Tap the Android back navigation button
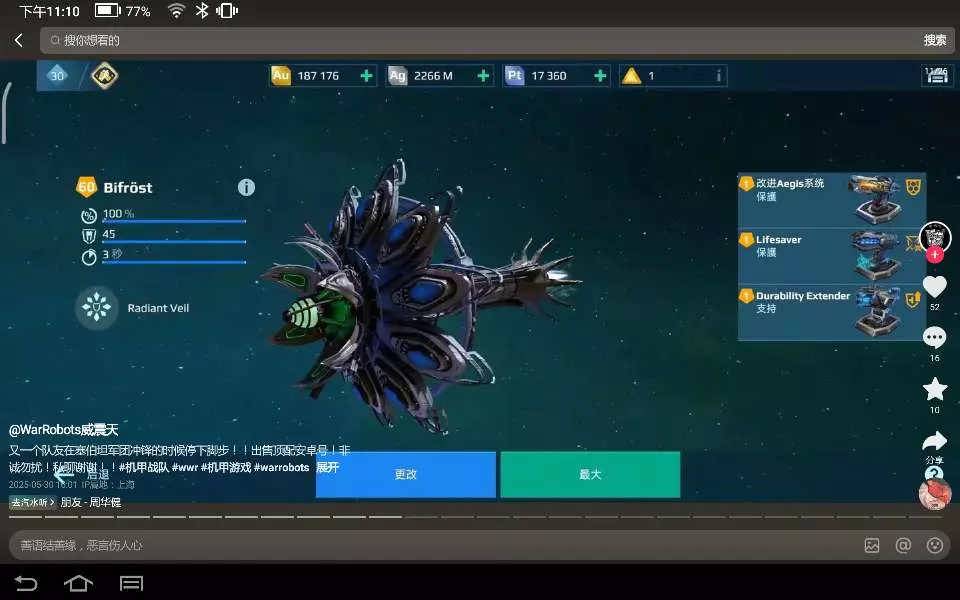Viewport: 960px width, 600px height. tap(26, 583)
